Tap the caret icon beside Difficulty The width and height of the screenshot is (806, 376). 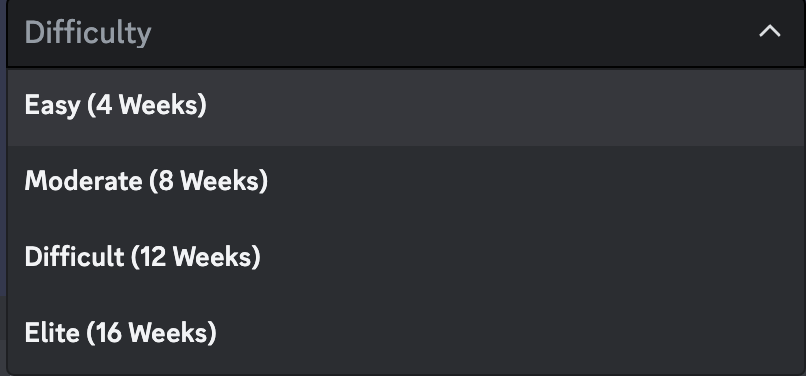[770, 32]
